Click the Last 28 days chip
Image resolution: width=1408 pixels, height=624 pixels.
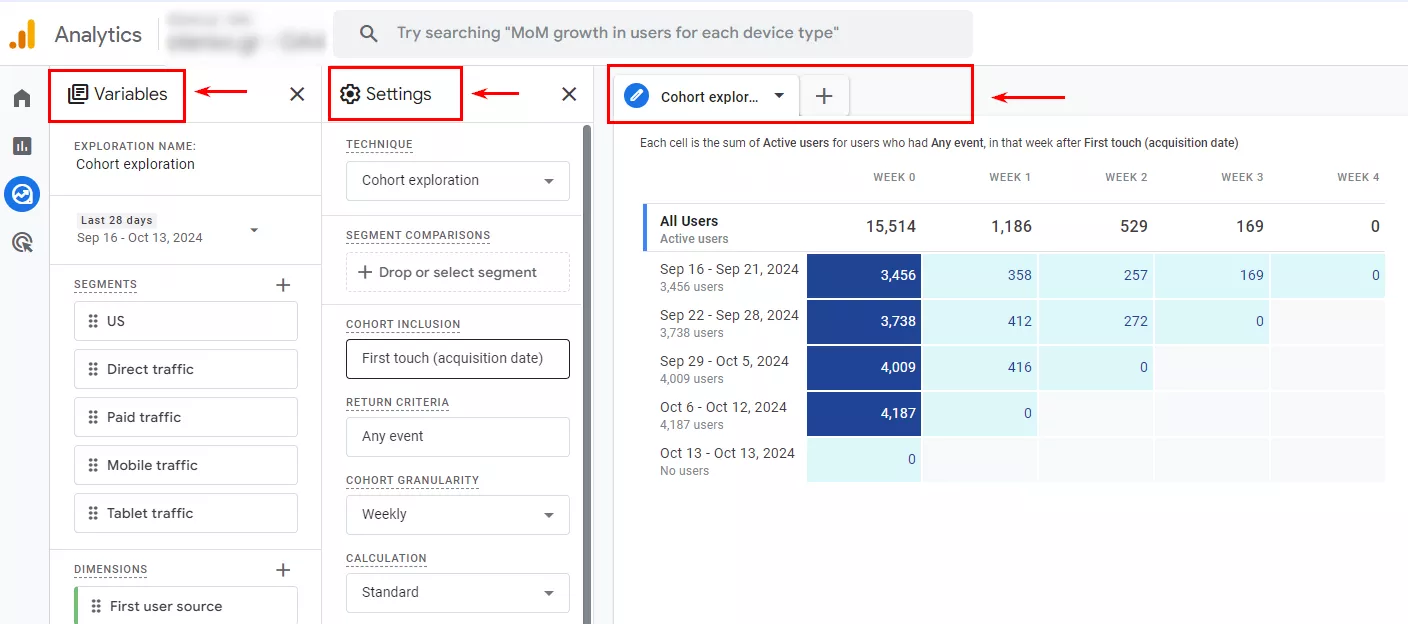(x=116, y=220)
